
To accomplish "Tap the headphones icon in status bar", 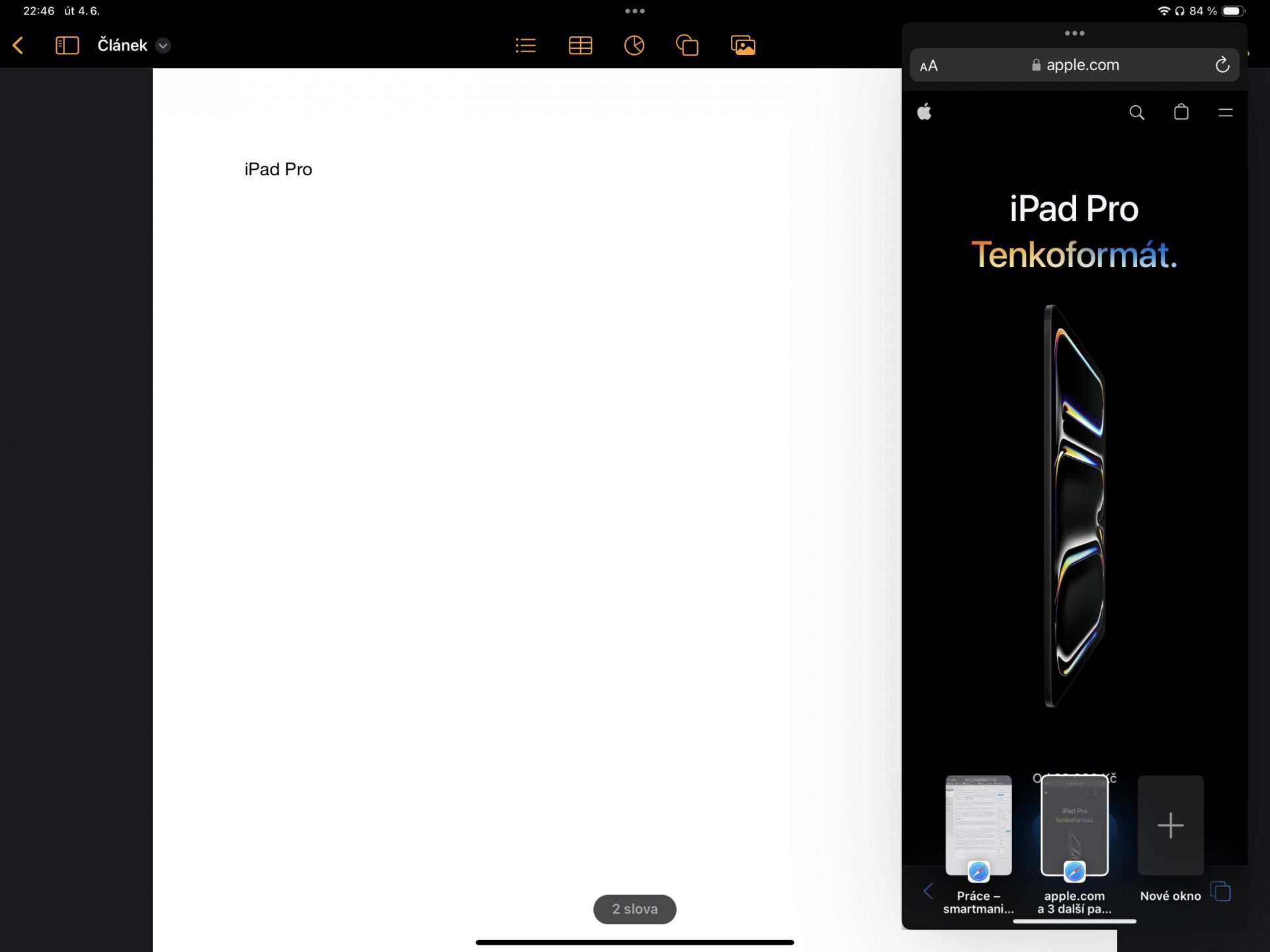I will click(x=1179, y=11).
